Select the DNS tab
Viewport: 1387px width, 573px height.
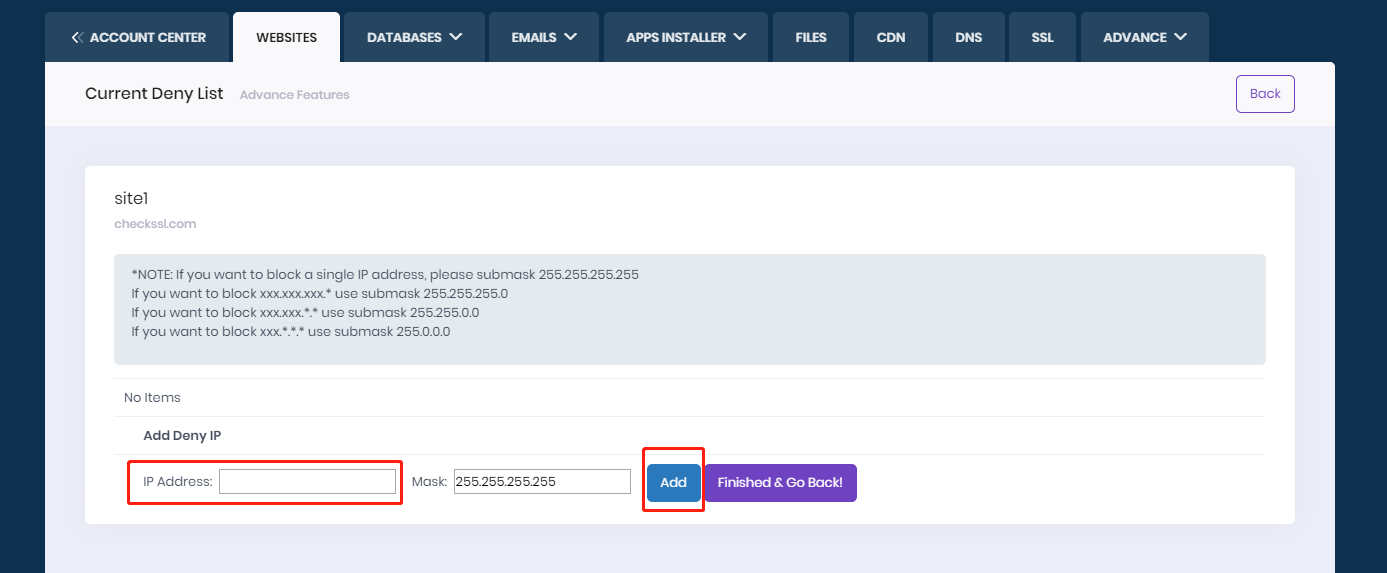[x=968, y=37]
